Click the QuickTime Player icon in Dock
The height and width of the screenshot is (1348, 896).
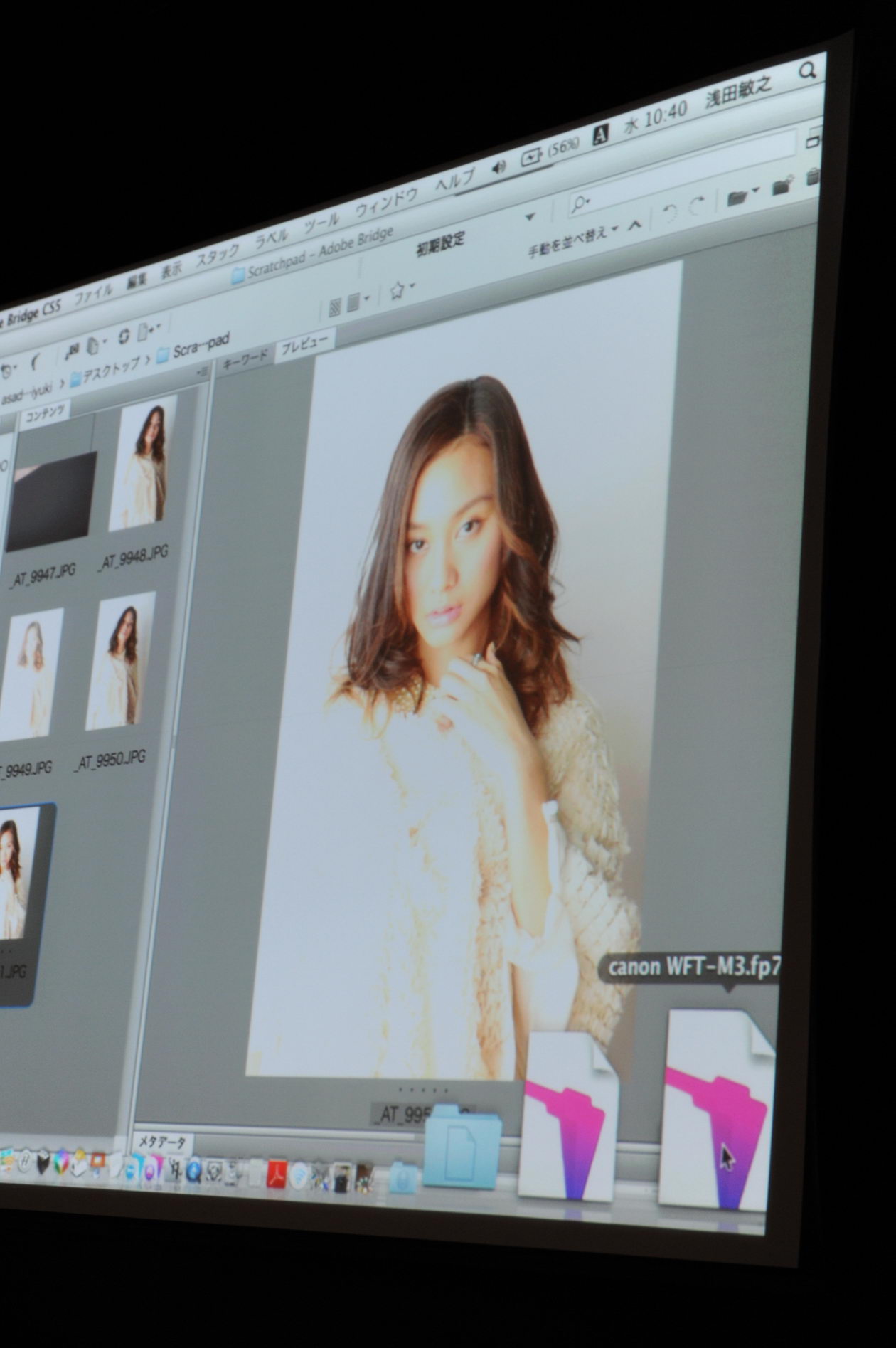click(193, 1172)
